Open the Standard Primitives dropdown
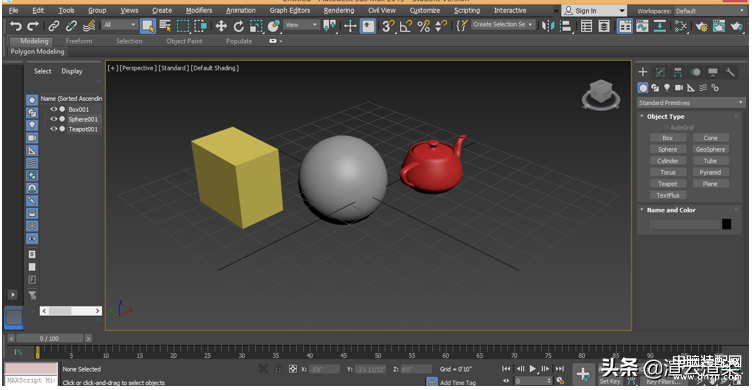 (691, 103)
